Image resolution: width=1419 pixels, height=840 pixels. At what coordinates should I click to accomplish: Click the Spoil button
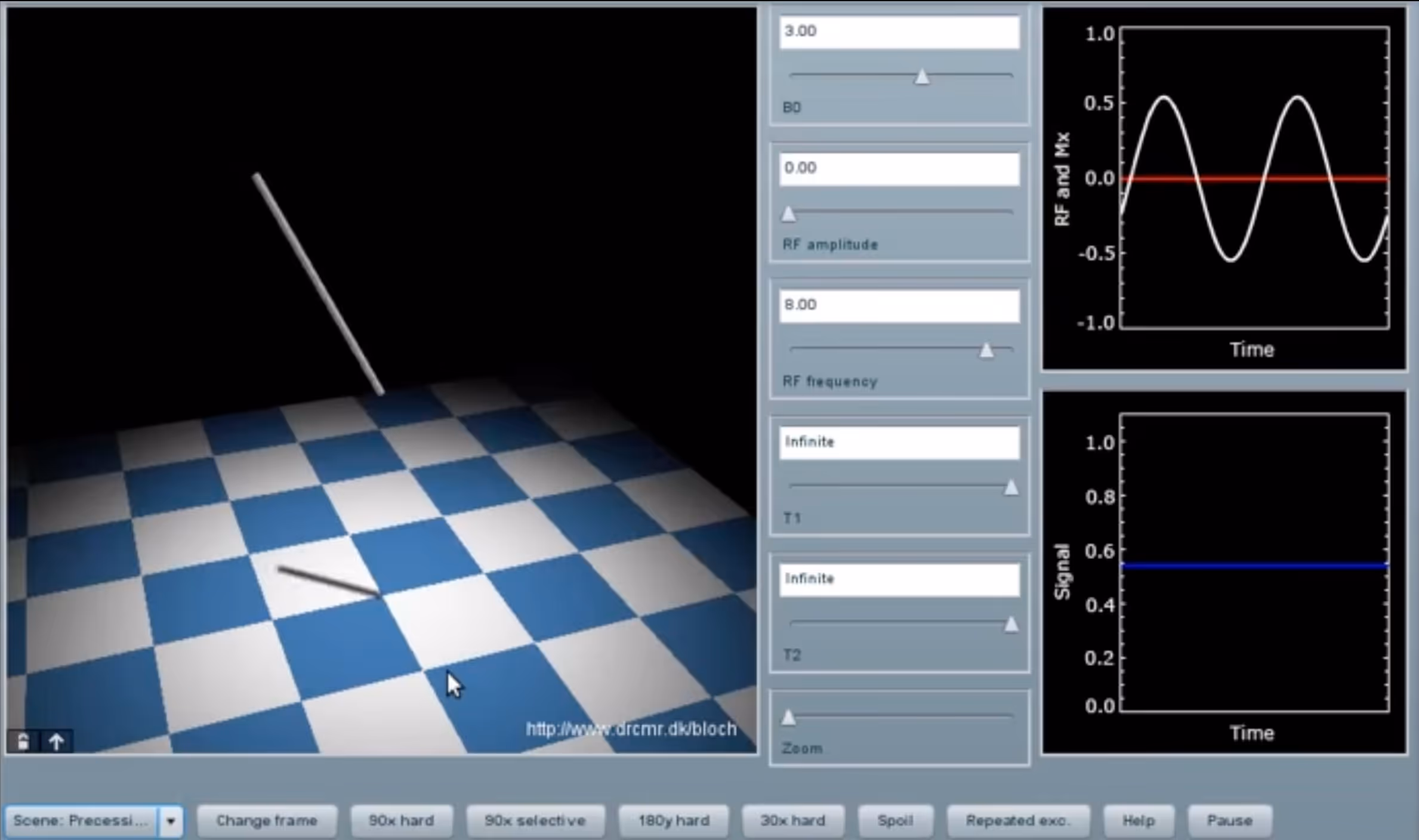point(895,820)
